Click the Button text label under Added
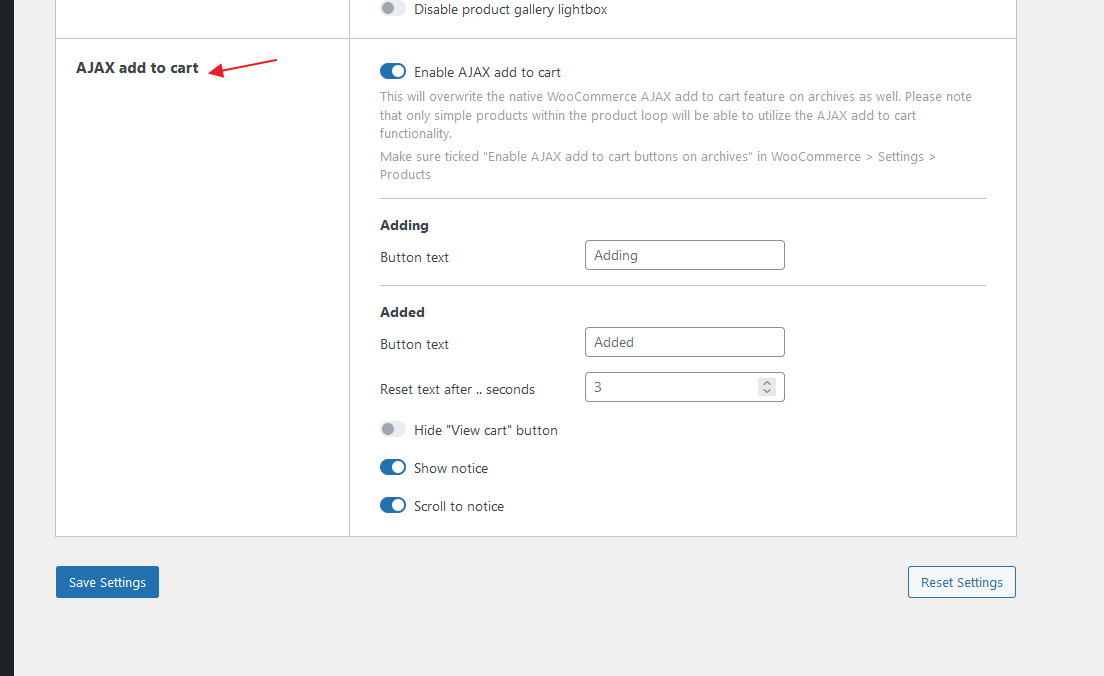Image resolution: width=1104 pixels, height=676 pixels. 414,344
